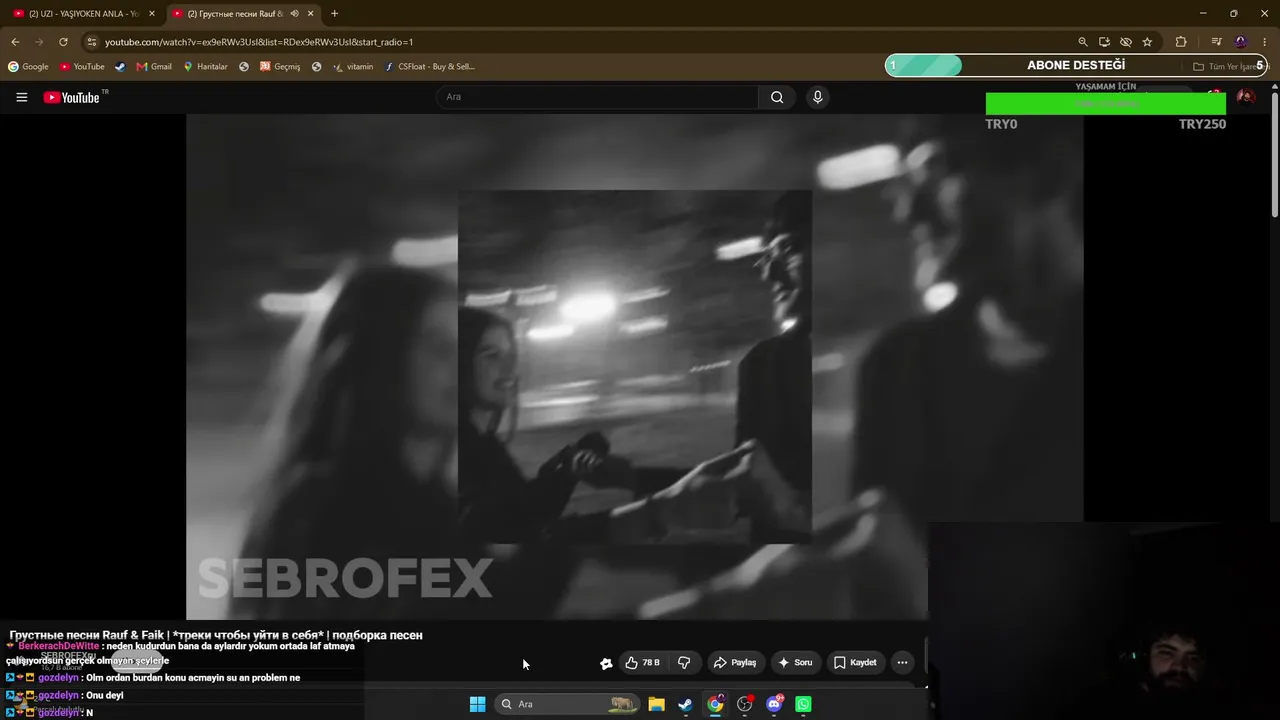Open the Google bookmark
Image resolution: width=1280 pixels, height=720 pixels.
pyautogui.click(x=28, y=67)
